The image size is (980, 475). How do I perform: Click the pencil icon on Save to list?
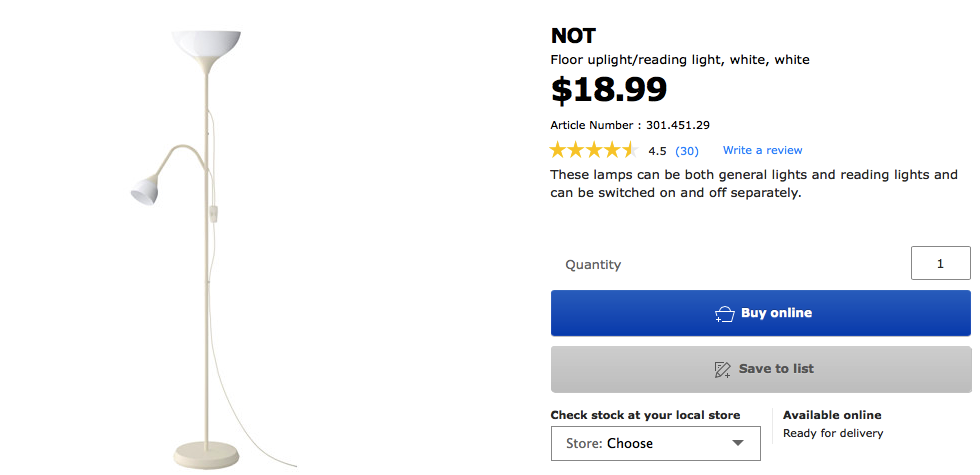(x=723, y=369)
